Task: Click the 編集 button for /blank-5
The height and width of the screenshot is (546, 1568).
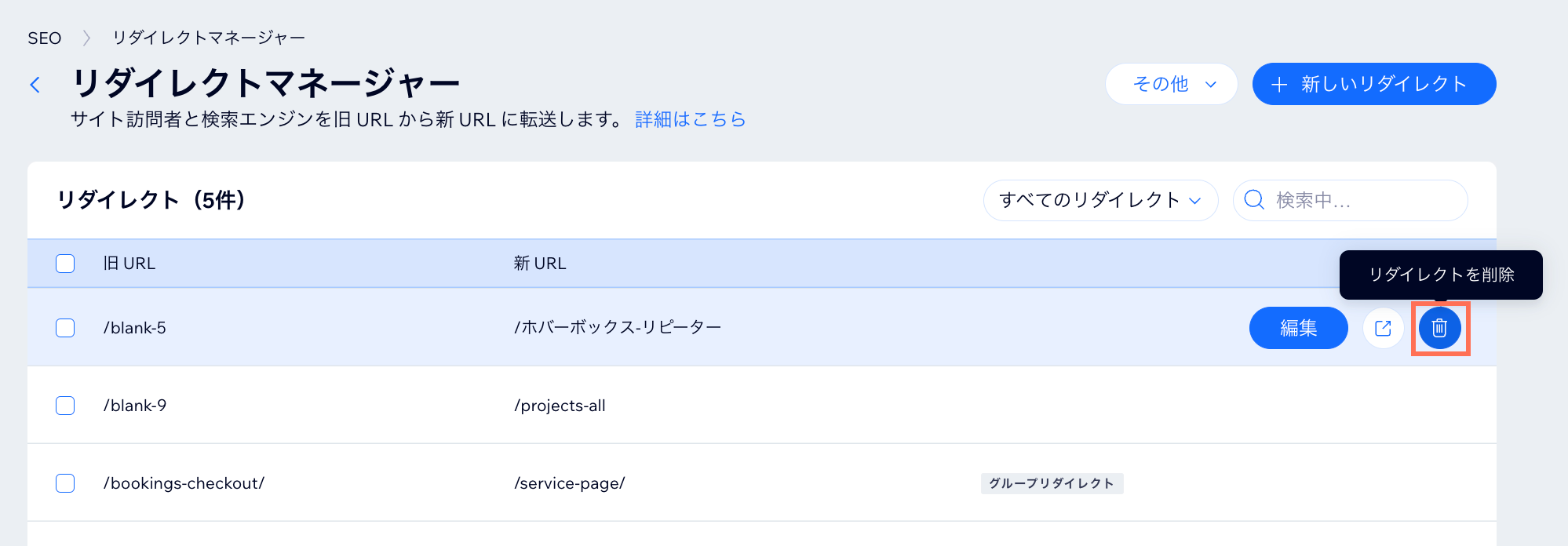Action: pos(1298,328)
